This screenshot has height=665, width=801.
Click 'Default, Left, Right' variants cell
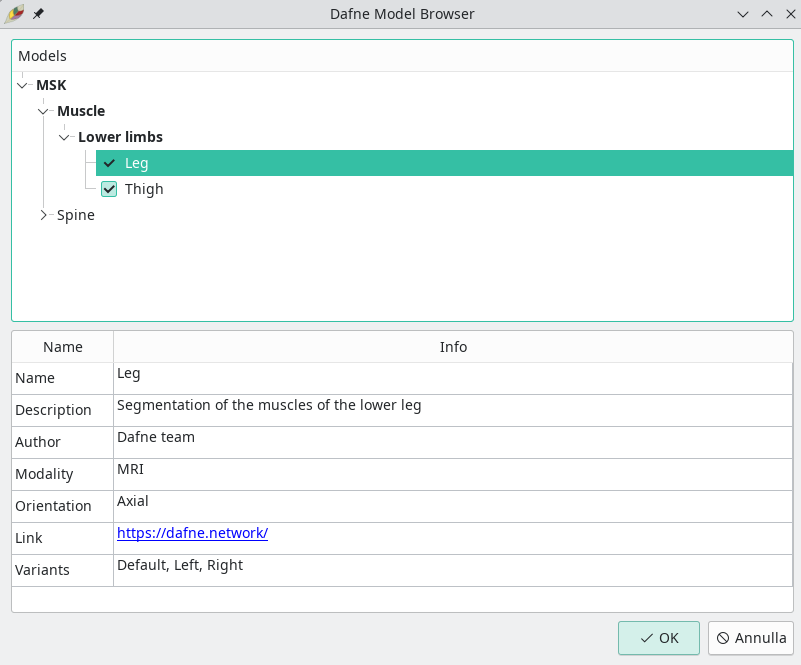[453, 570]
